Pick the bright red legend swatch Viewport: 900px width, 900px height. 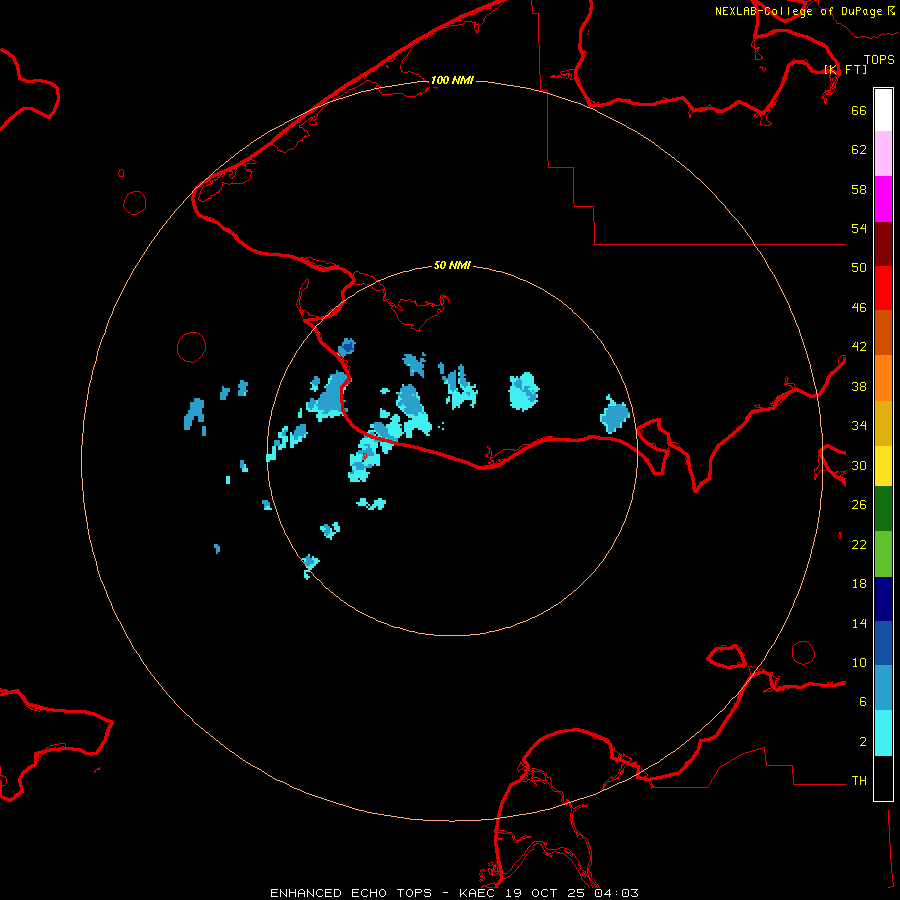(x=883, y=288)
